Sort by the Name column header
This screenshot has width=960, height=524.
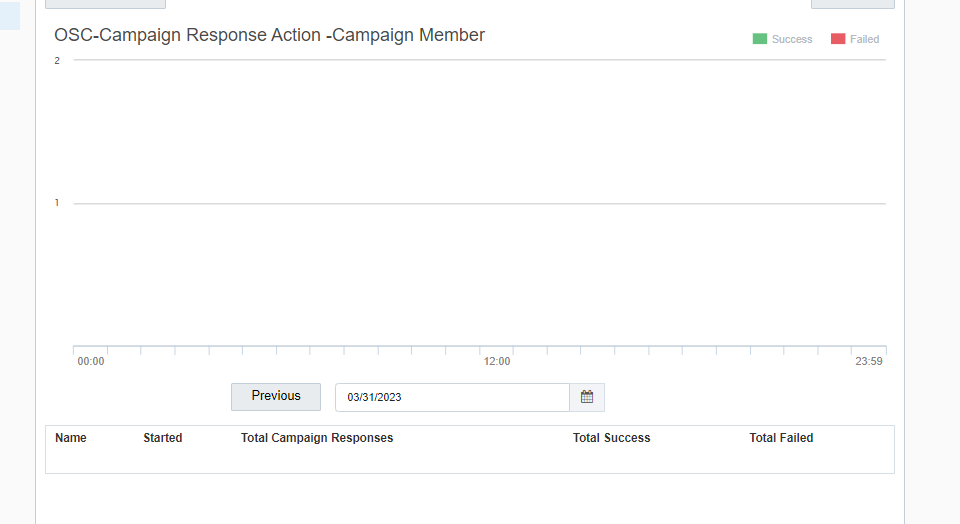pos(70,438)
